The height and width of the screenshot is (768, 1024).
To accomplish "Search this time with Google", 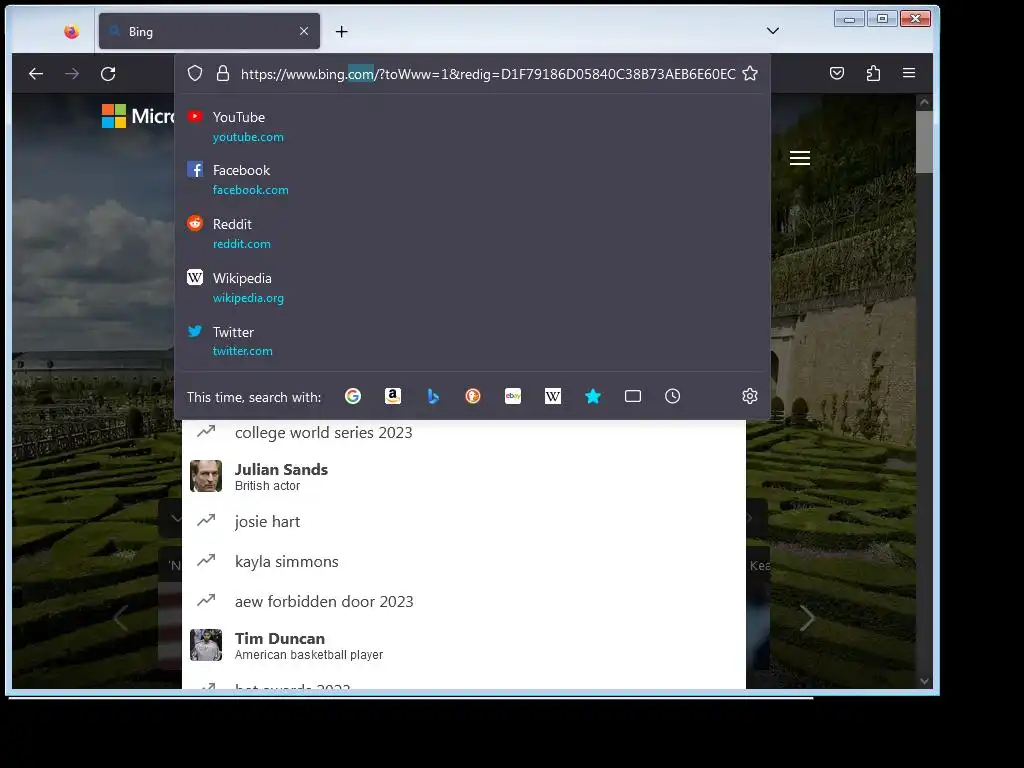I will (x=353, y=396).
